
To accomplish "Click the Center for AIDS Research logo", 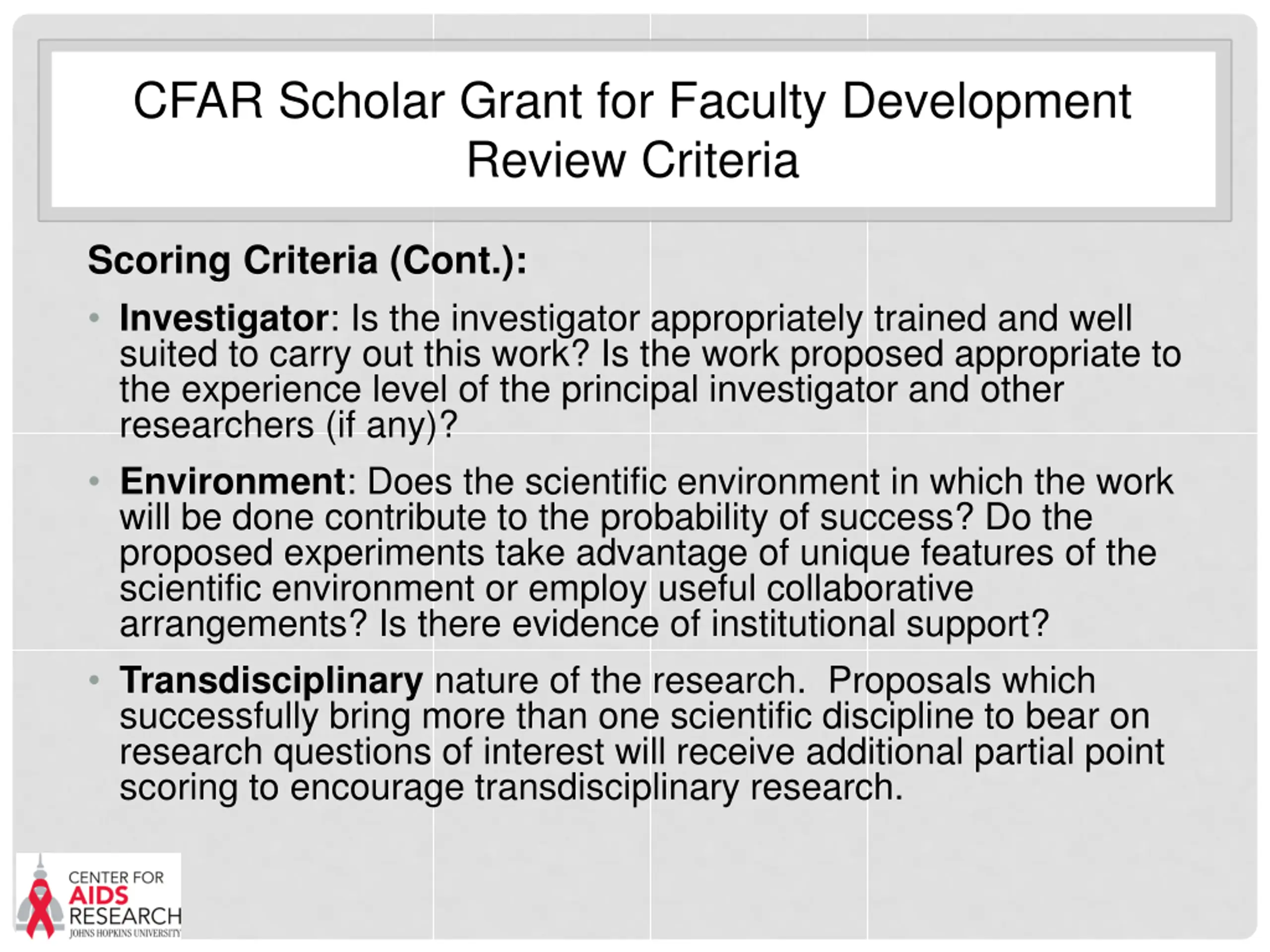I will [98, 896].
